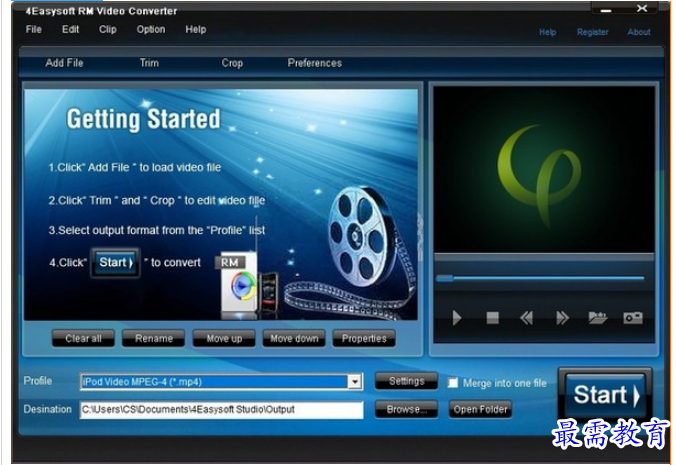Click the Move down button
This screenshot has height=465, width=676.
[294, 338]
